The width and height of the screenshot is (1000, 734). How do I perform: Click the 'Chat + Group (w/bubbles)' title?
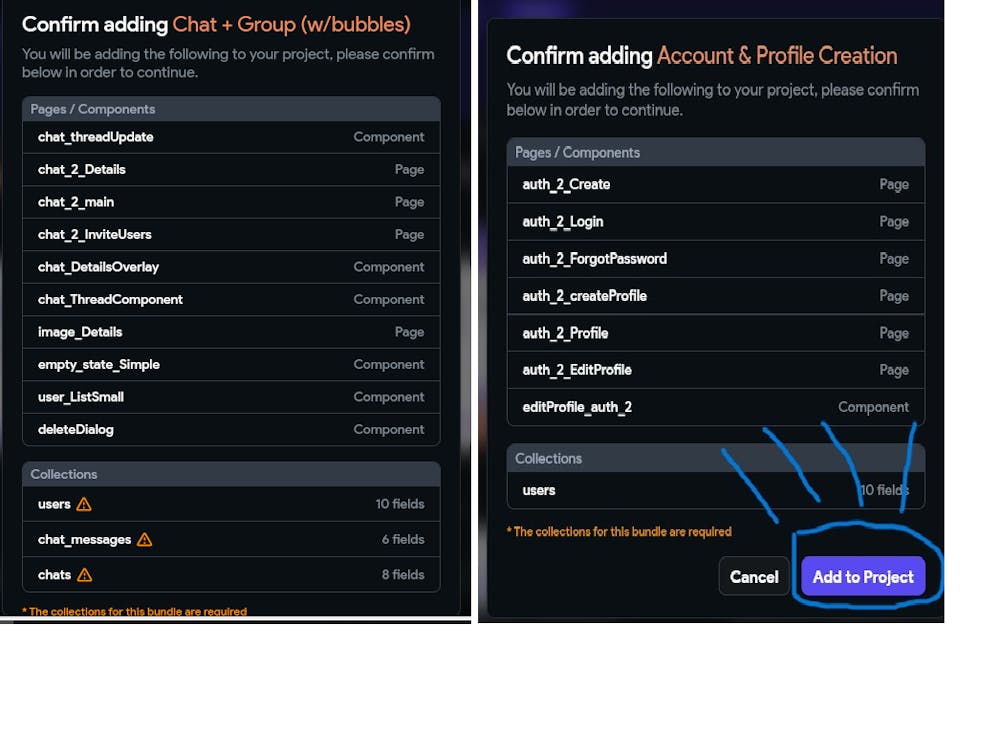[x=291, y=24]
